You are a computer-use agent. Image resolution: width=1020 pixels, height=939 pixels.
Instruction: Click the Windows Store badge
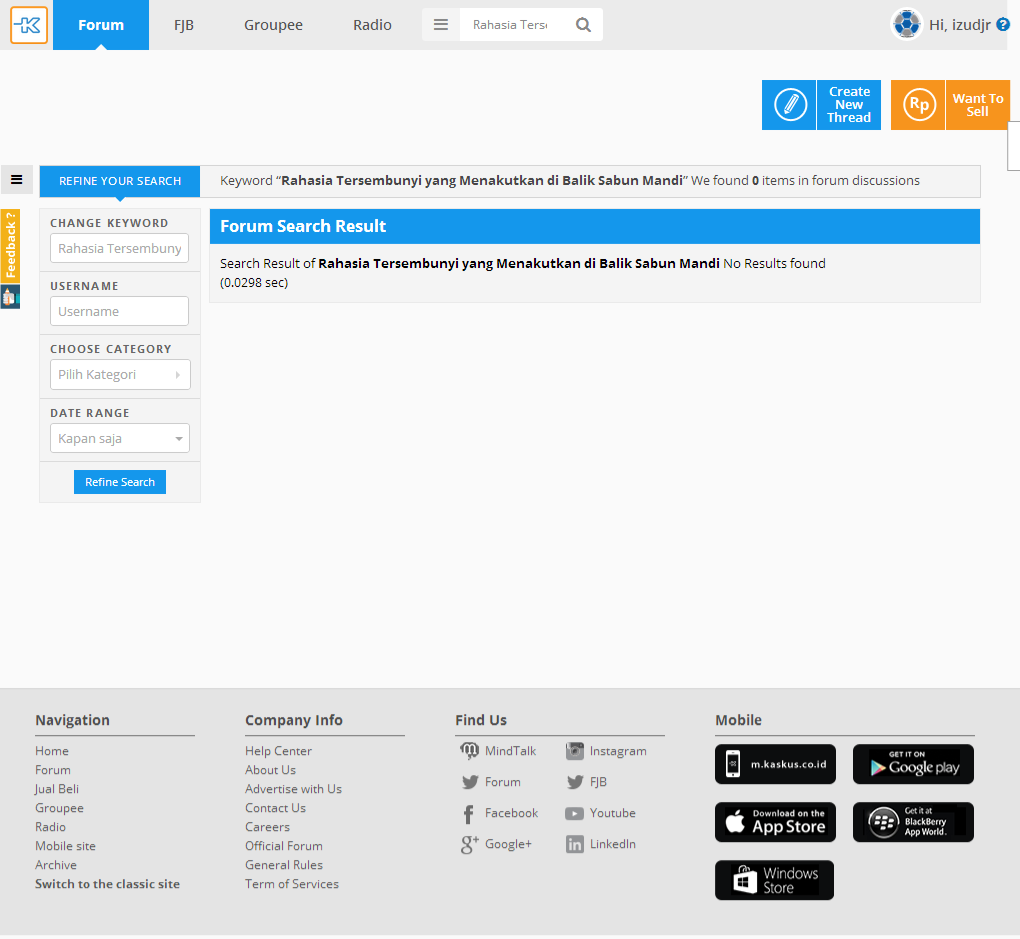point(774,880)
